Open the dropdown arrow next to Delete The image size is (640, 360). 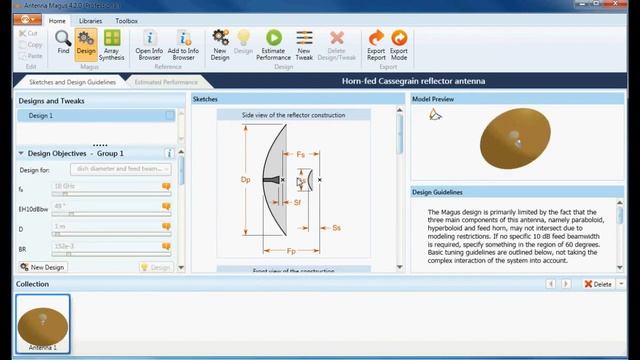[621, 284]
